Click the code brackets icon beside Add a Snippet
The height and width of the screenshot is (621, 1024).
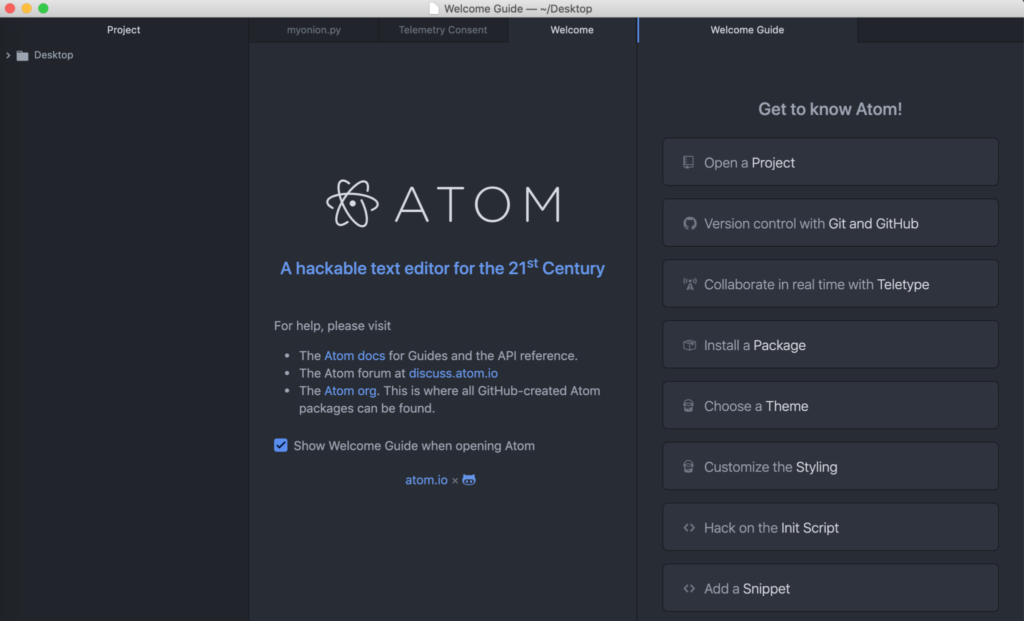point(689,588)
